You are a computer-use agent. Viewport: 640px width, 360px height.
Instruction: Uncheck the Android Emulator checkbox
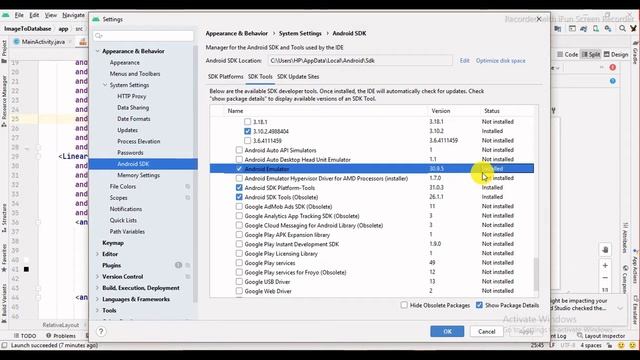pos(239,169)
